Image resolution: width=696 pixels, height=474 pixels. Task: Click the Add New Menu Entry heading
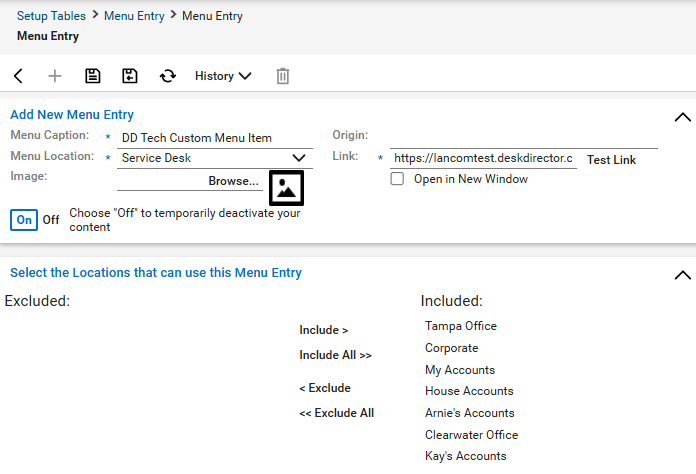[72, 115]
